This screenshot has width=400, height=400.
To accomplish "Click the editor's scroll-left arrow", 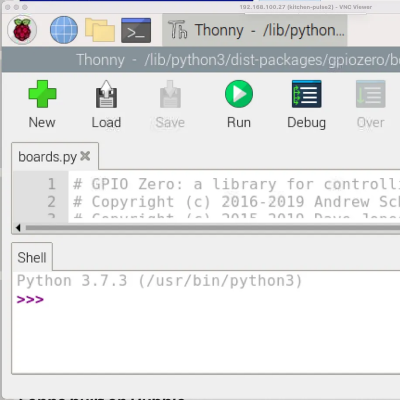I will click(x=18, y=228).
